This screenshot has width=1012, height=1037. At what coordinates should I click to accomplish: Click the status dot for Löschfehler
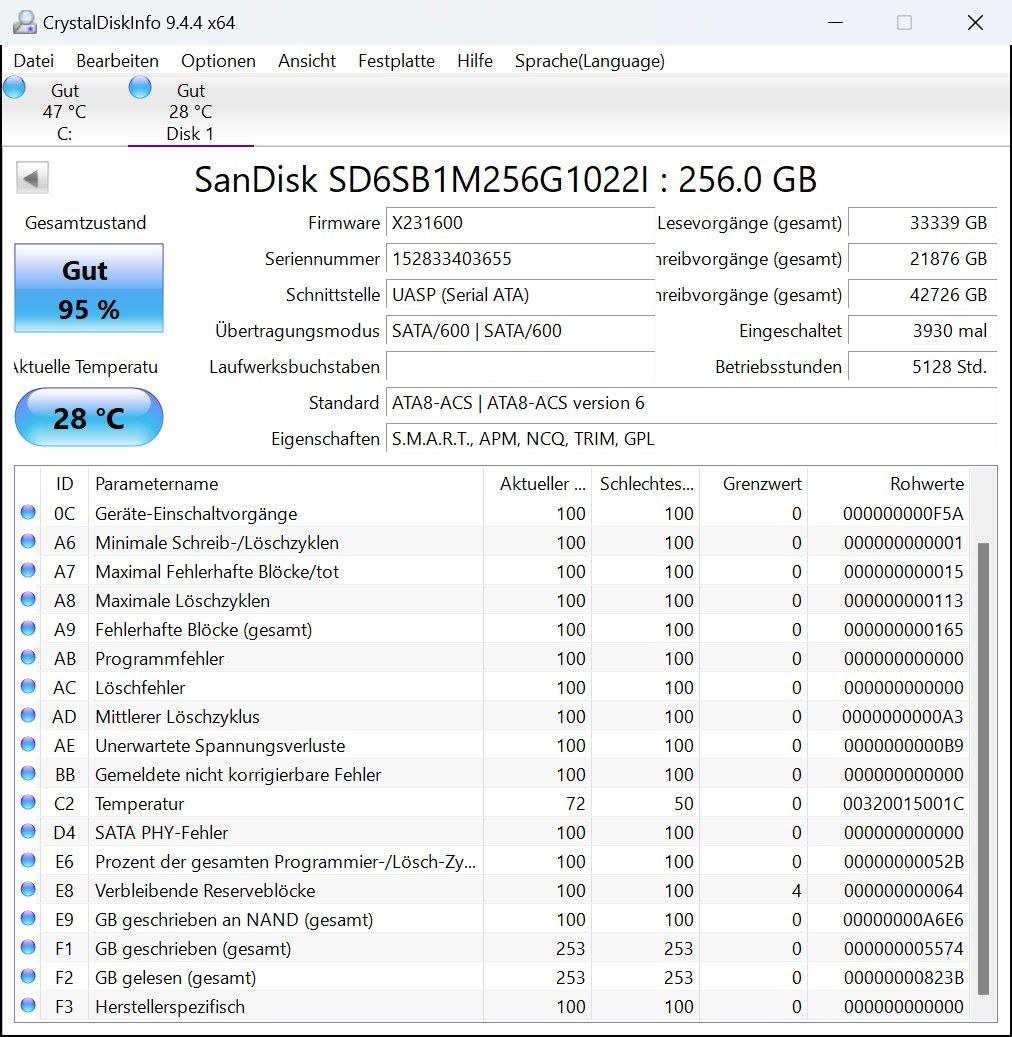(x=28, y=686)
